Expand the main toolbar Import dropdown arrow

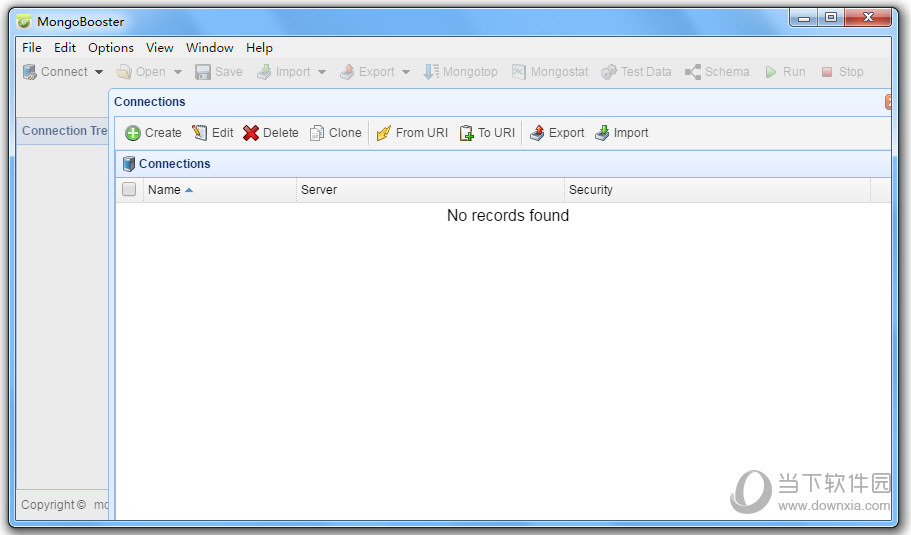click(321, 72)
